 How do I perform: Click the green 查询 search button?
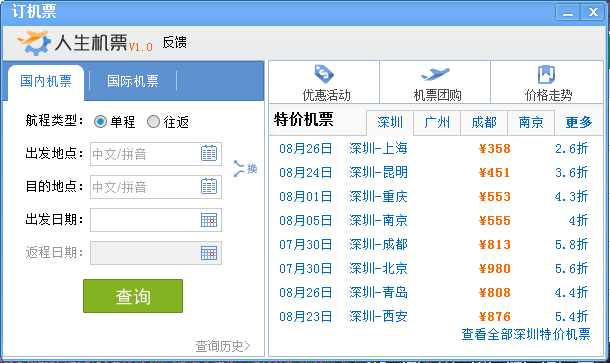[x=133, y=296]
